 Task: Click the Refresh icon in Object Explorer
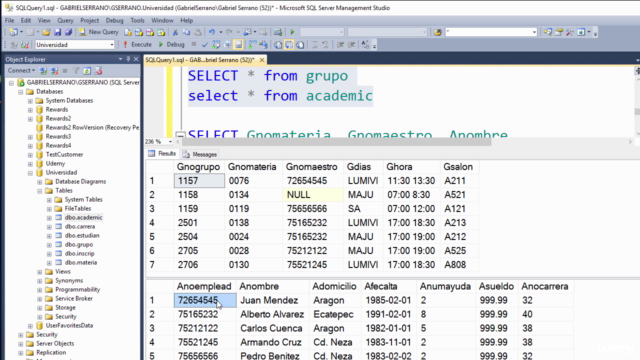[x=87, y=71]
